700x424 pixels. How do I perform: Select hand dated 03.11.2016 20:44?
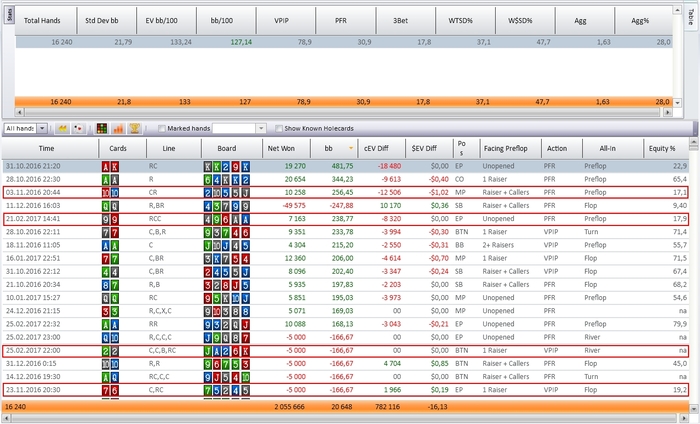point(346,192)
